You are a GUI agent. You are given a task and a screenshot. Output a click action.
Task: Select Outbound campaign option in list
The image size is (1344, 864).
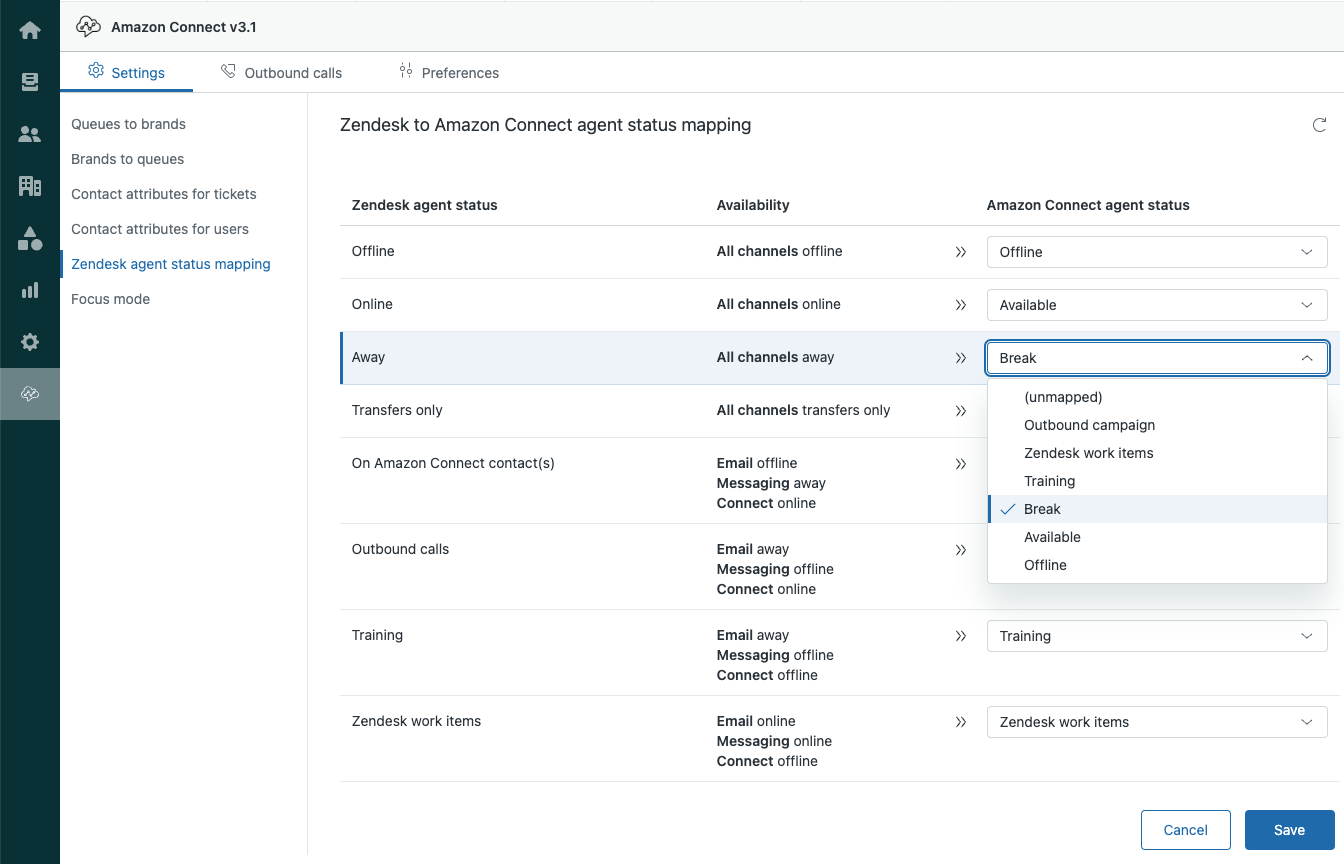click(x=1089, y=425)
